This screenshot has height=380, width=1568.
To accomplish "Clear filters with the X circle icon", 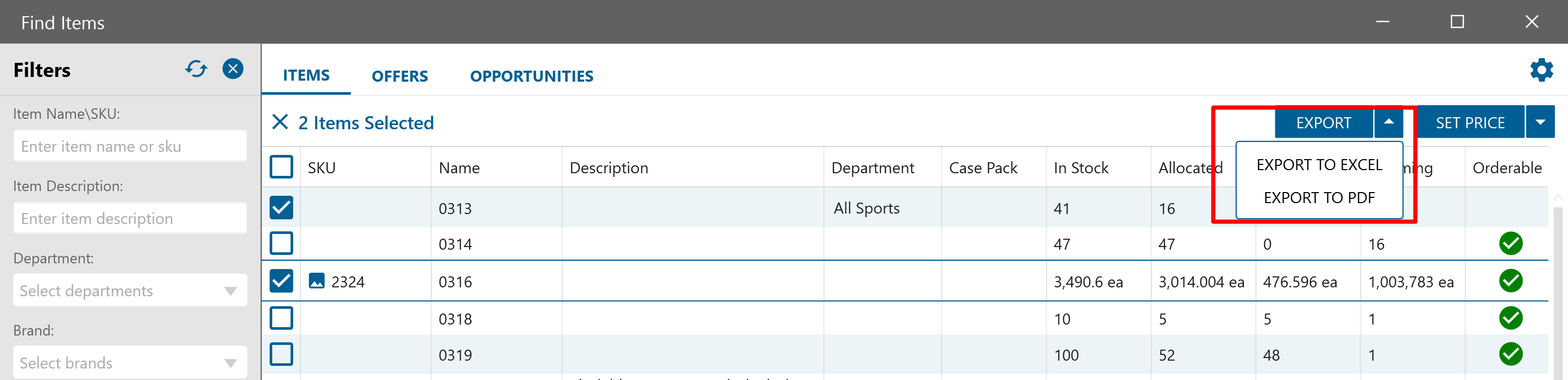I will click(232, 69).
